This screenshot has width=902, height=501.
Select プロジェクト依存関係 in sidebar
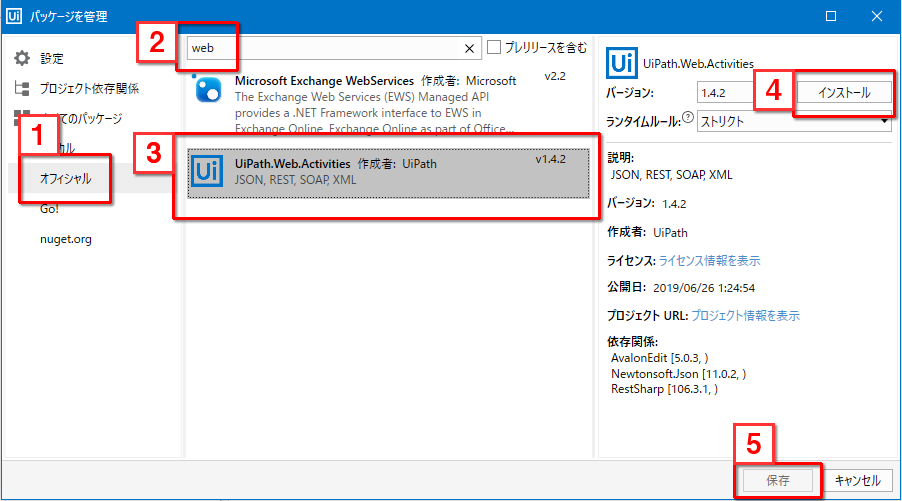(x=89, y=88)
